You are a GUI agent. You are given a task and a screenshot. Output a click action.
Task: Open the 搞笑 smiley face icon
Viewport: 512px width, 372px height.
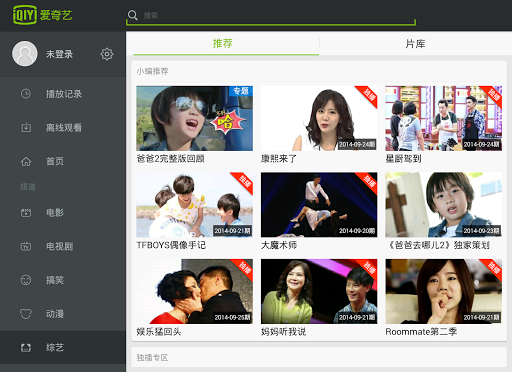(x=26, y=280)
